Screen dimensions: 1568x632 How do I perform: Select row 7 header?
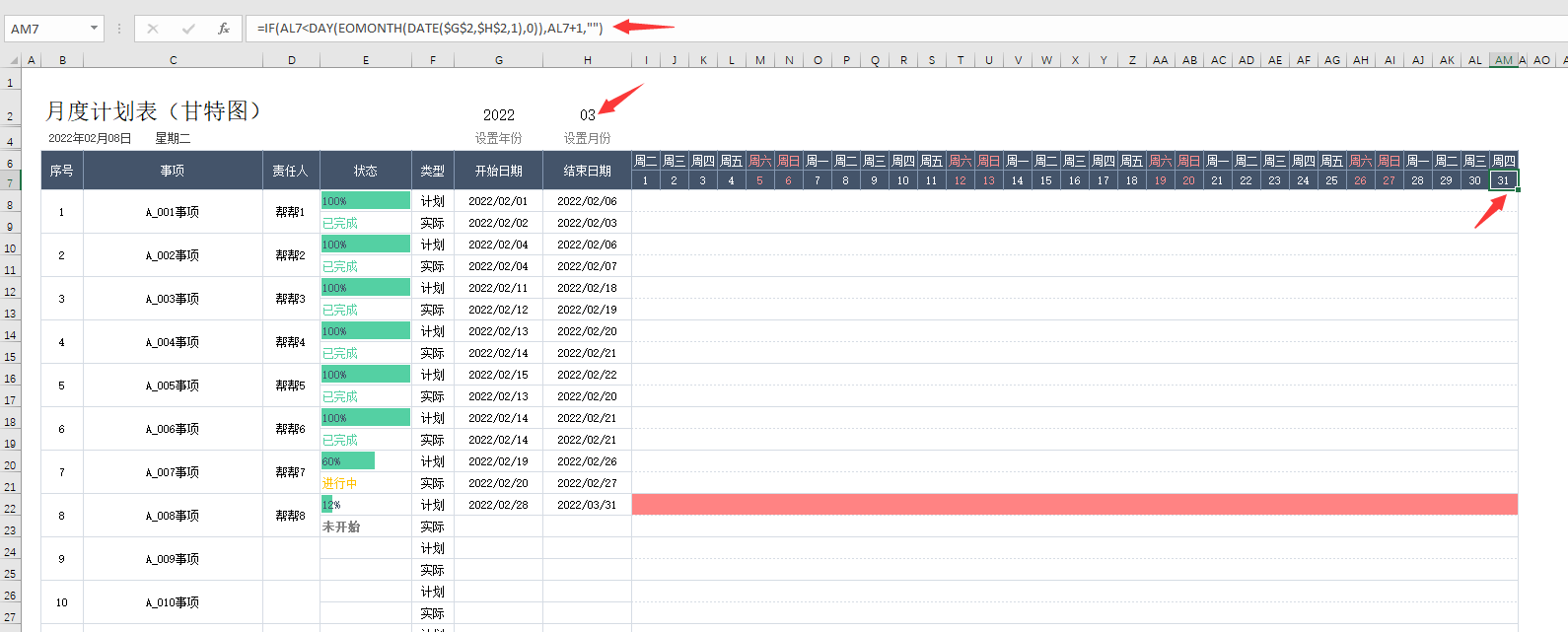point(11,183)
